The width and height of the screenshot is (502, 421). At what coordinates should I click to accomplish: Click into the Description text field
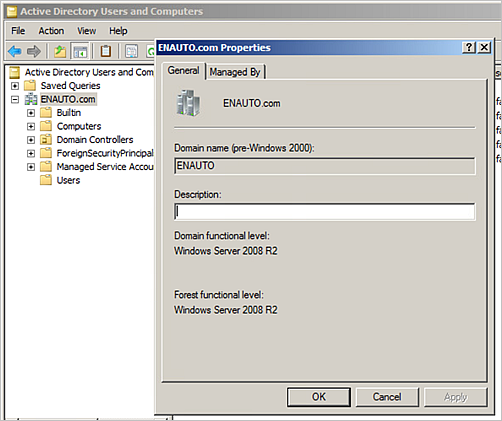click(325, 212)
